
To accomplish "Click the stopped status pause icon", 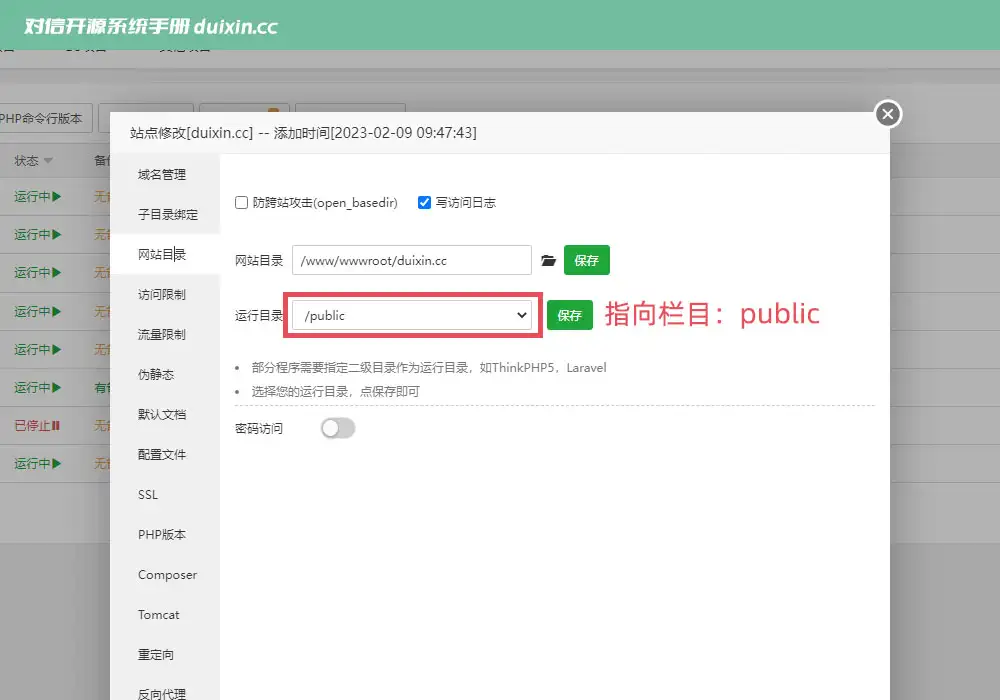I will [56, 425].
